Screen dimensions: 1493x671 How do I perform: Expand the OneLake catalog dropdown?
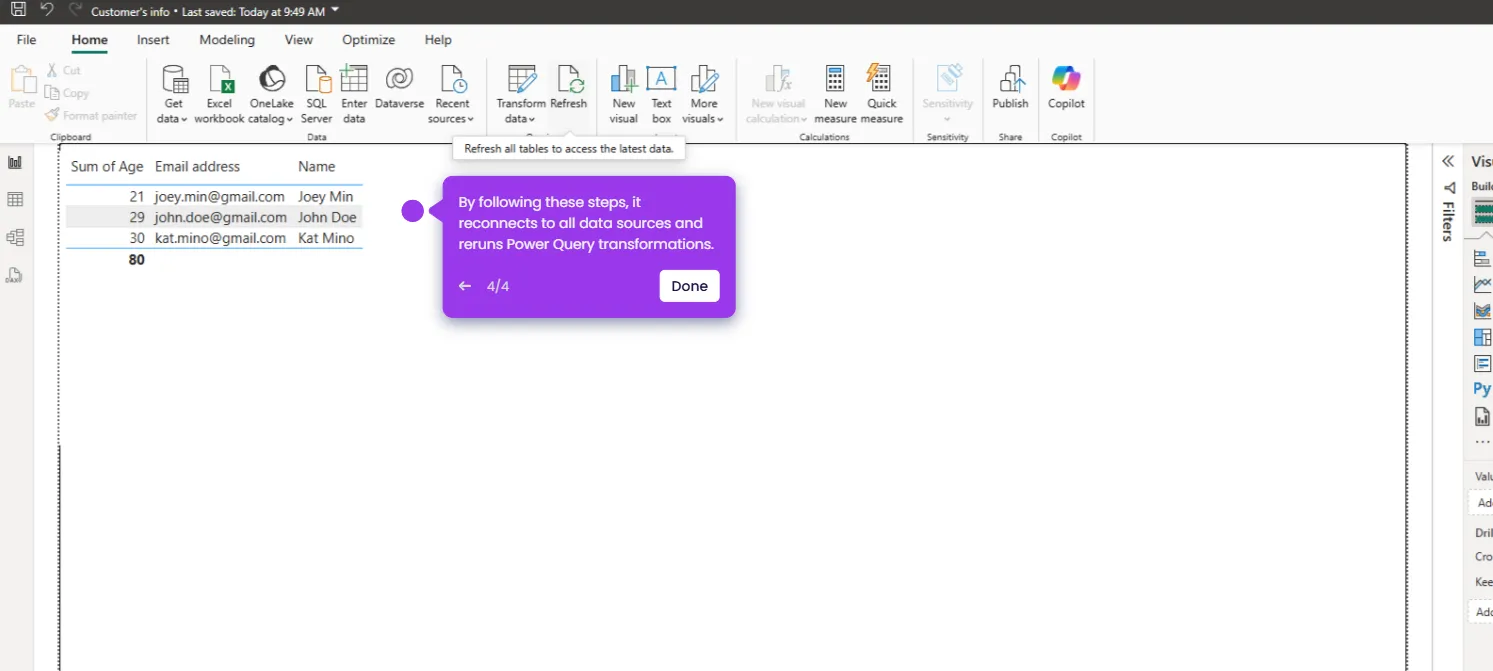(290, 119)
